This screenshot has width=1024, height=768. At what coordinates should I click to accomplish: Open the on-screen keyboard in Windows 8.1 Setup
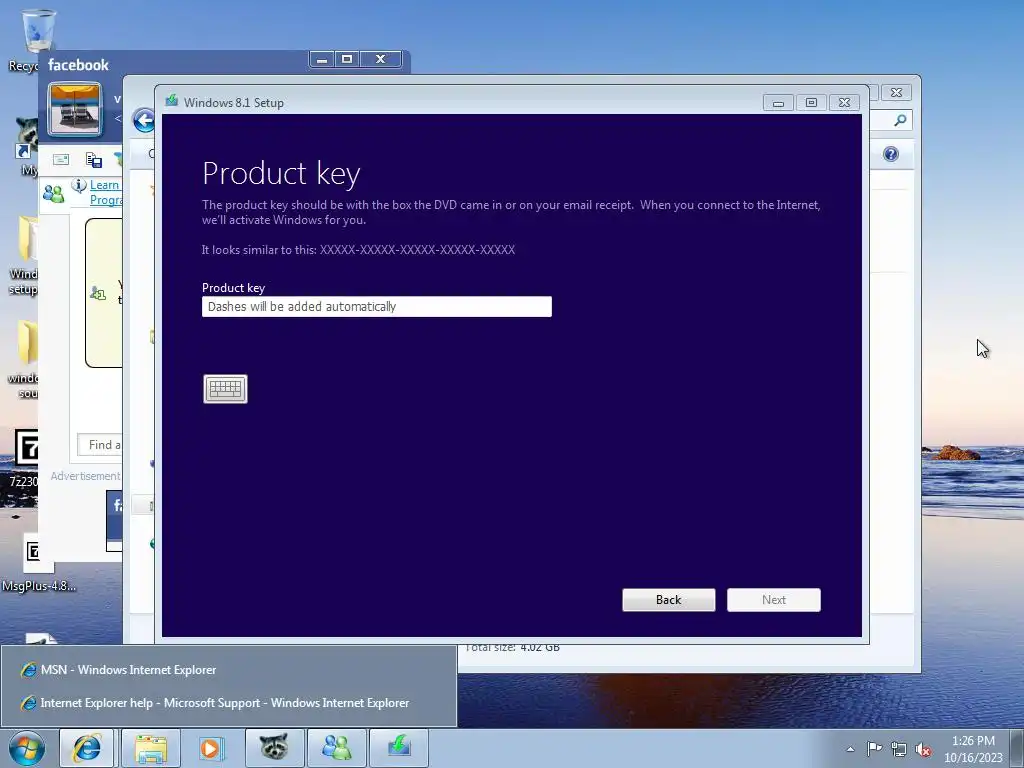pyautogui.click(x=225, y=389)
